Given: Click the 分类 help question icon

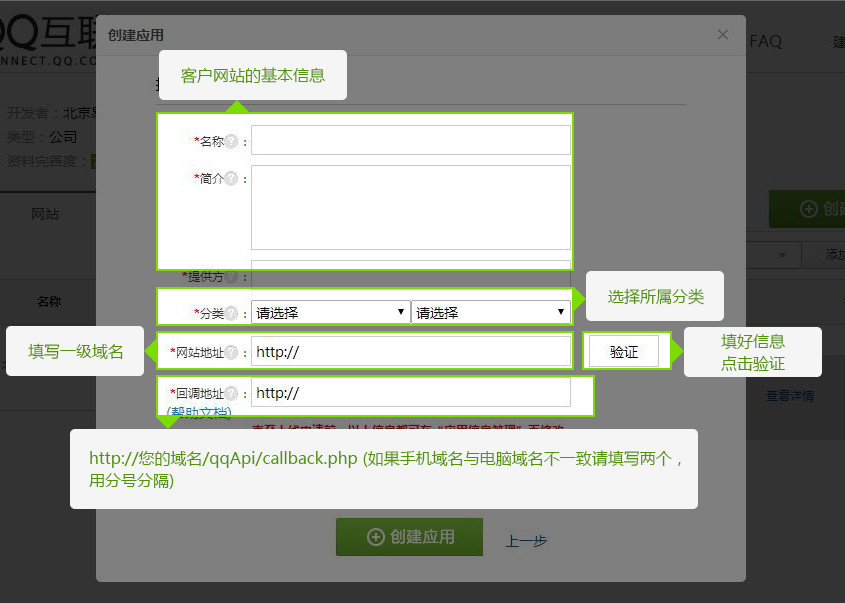Looking at the screenshot, I should coord(231,313).
